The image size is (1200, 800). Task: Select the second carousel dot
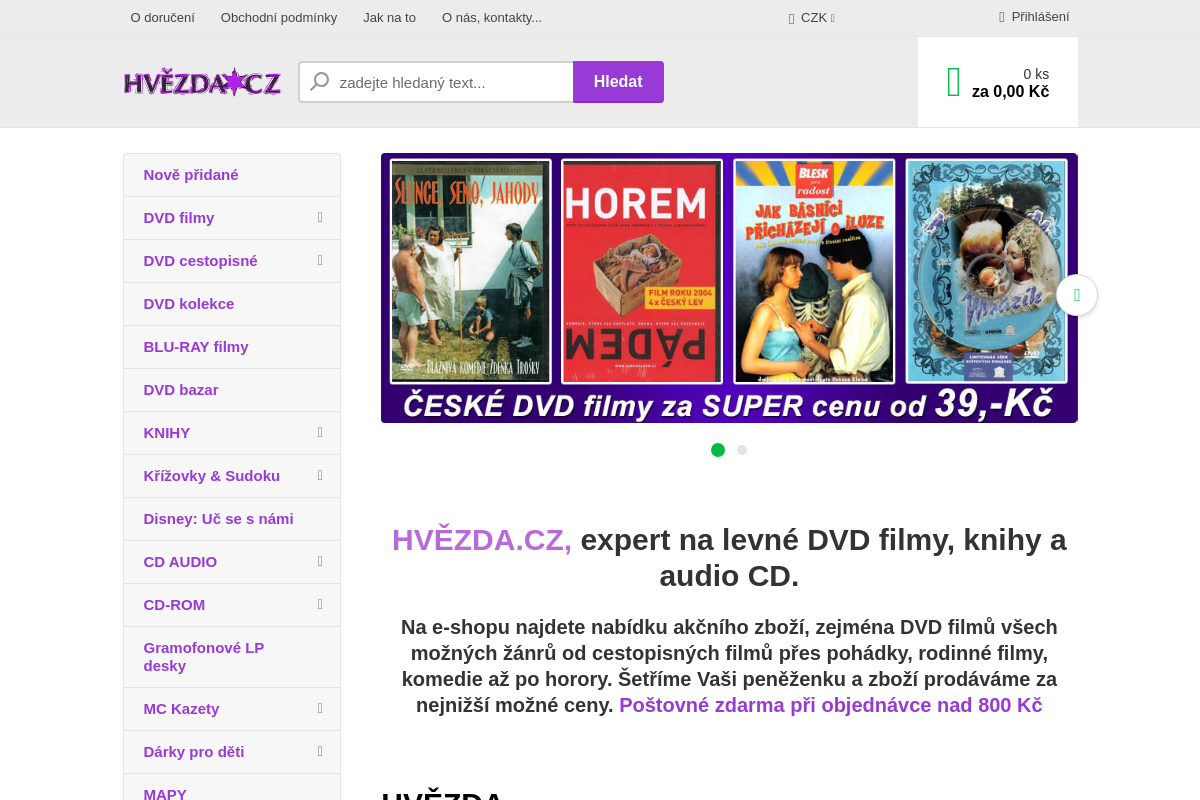742,450
